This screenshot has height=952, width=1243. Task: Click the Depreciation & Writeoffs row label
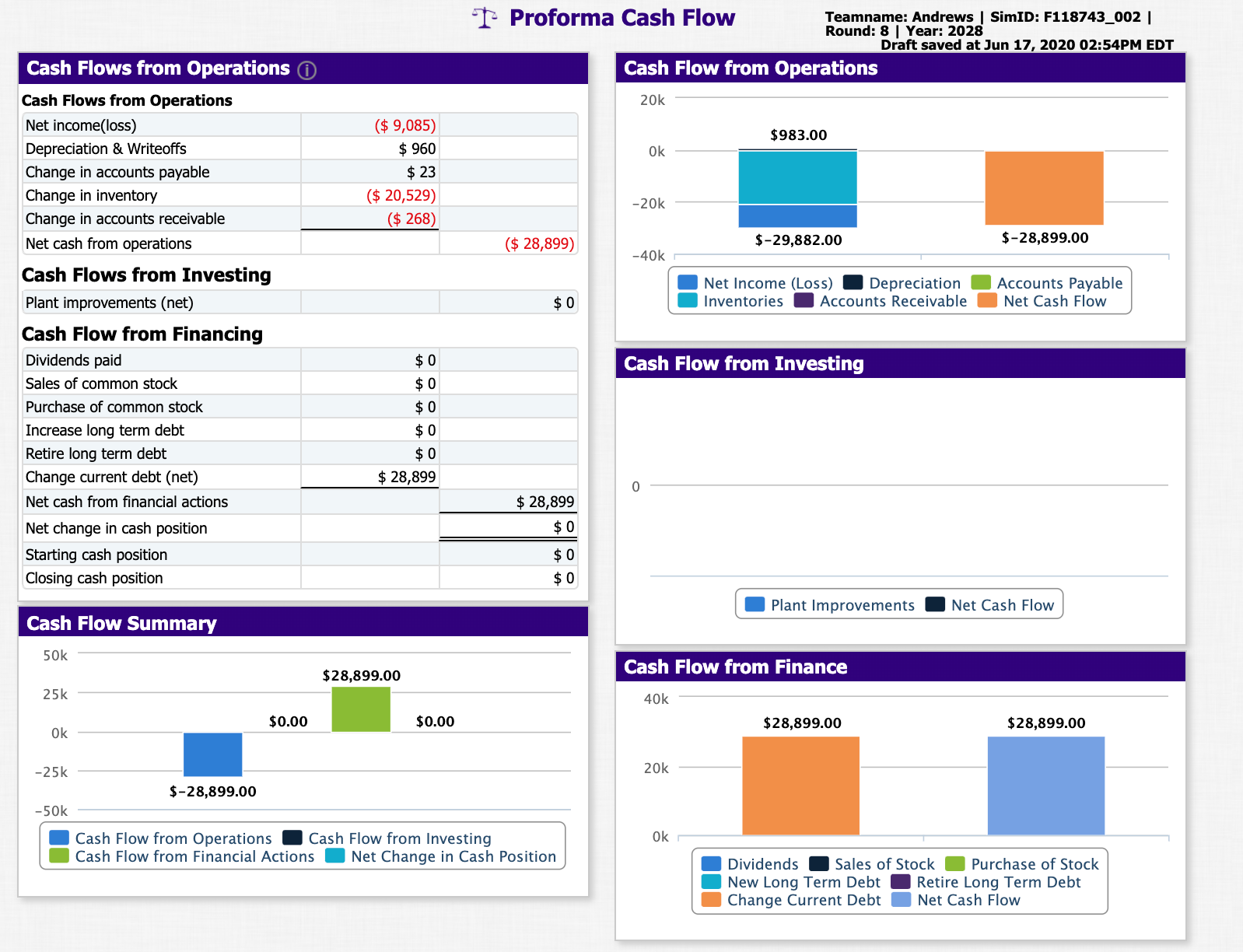click(x=106, y=149)
